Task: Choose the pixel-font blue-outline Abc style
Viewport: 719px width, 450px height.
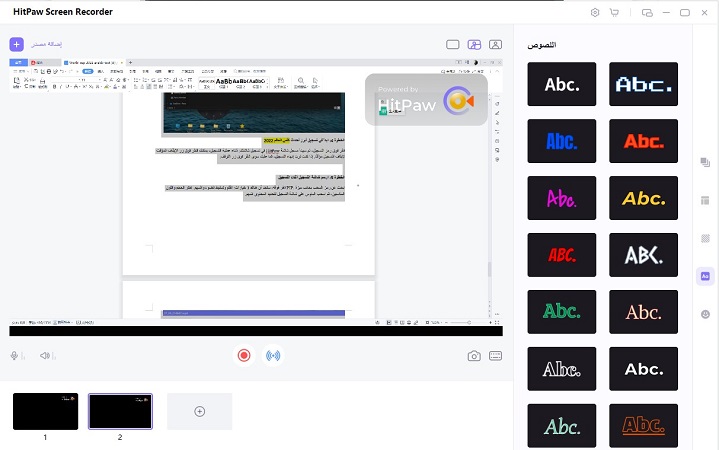Action: 643,84
